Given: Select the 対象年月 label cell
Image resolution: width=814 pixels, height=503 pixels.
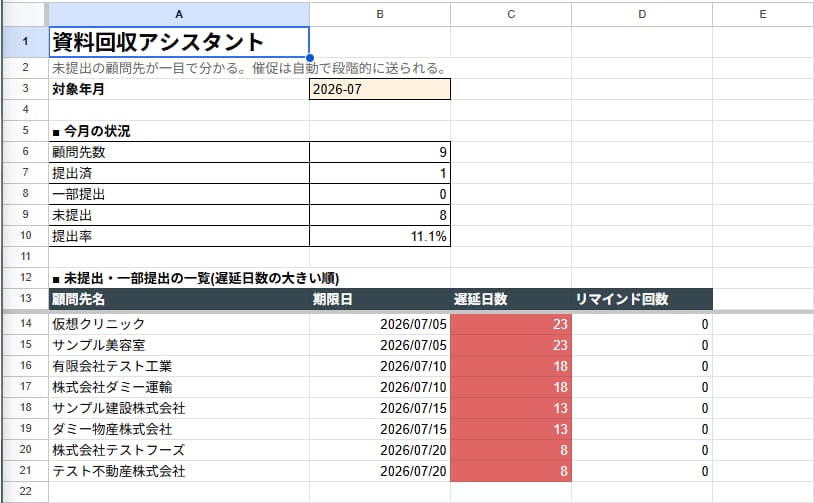Looking at the screenshot, I should click(179, 89).
